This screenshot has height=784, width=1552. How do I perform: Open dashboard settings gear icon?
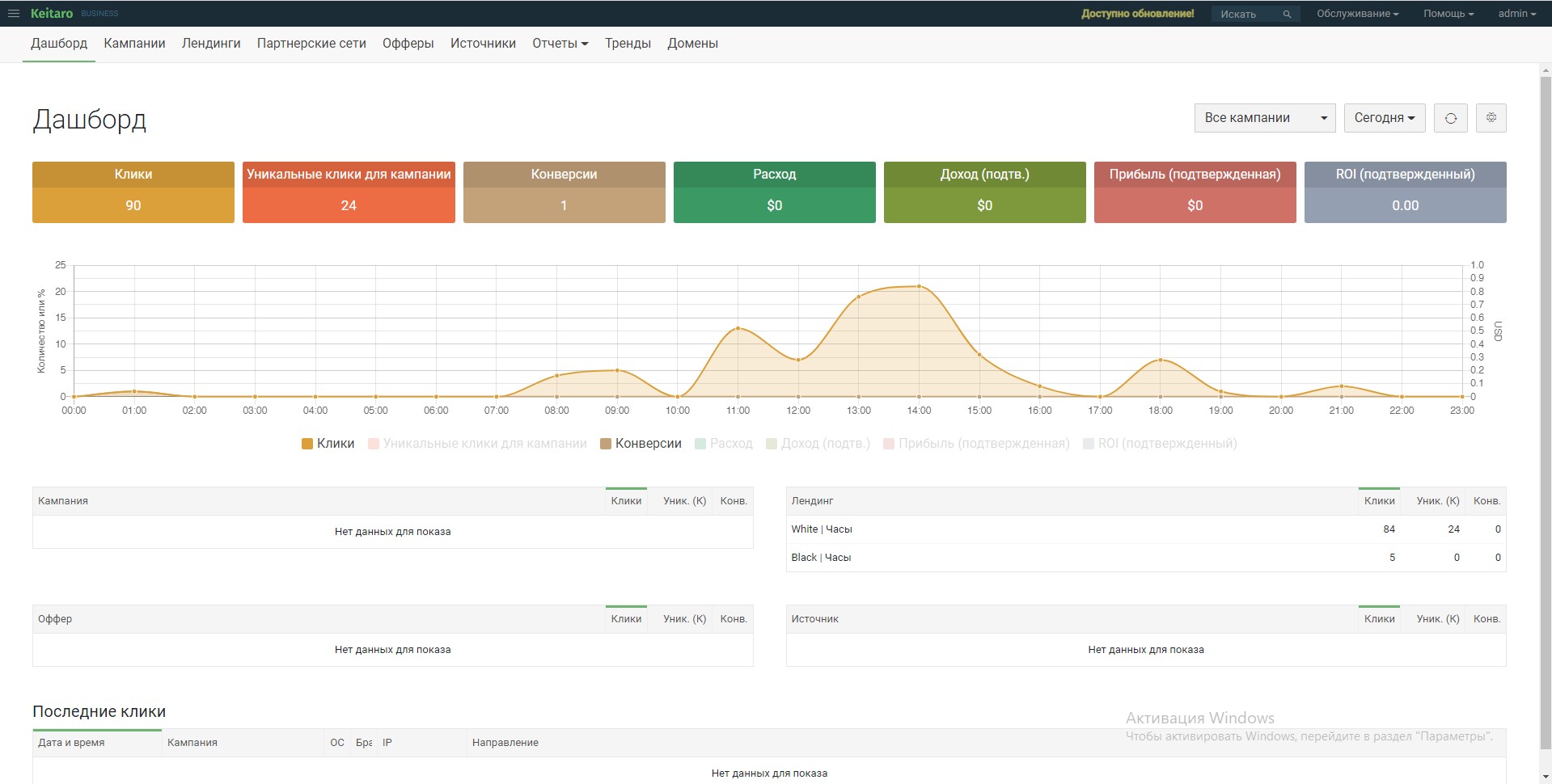tap(1491, 118)
